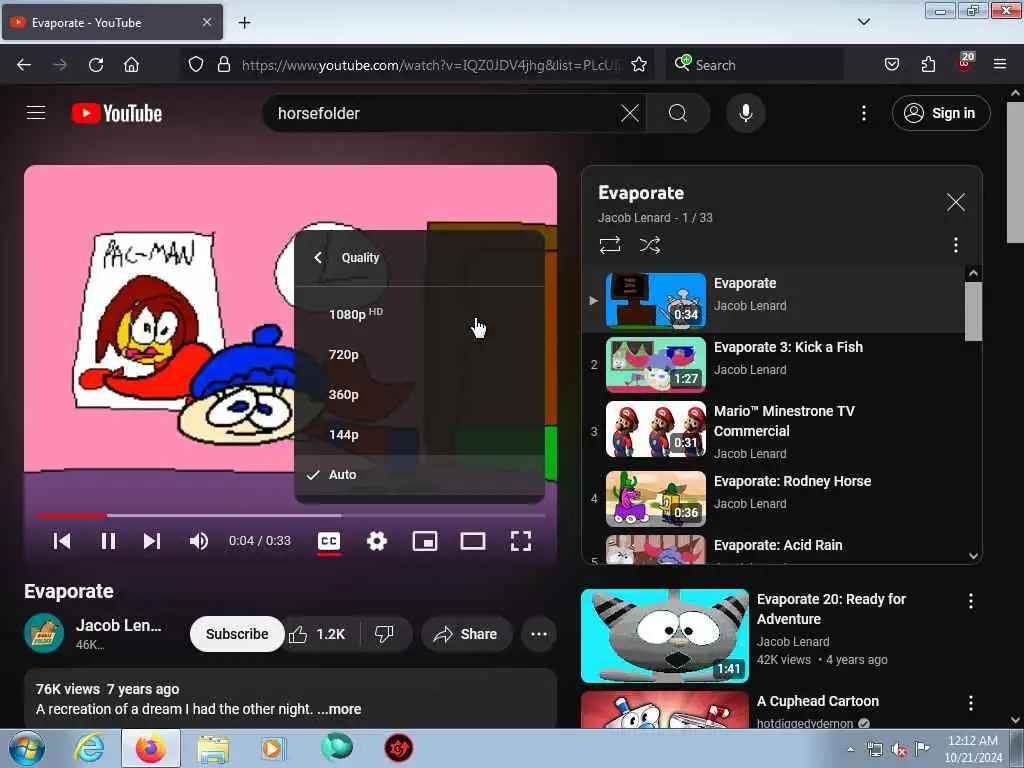Subscribe to Jacob Lenard channel

[237, 634]
